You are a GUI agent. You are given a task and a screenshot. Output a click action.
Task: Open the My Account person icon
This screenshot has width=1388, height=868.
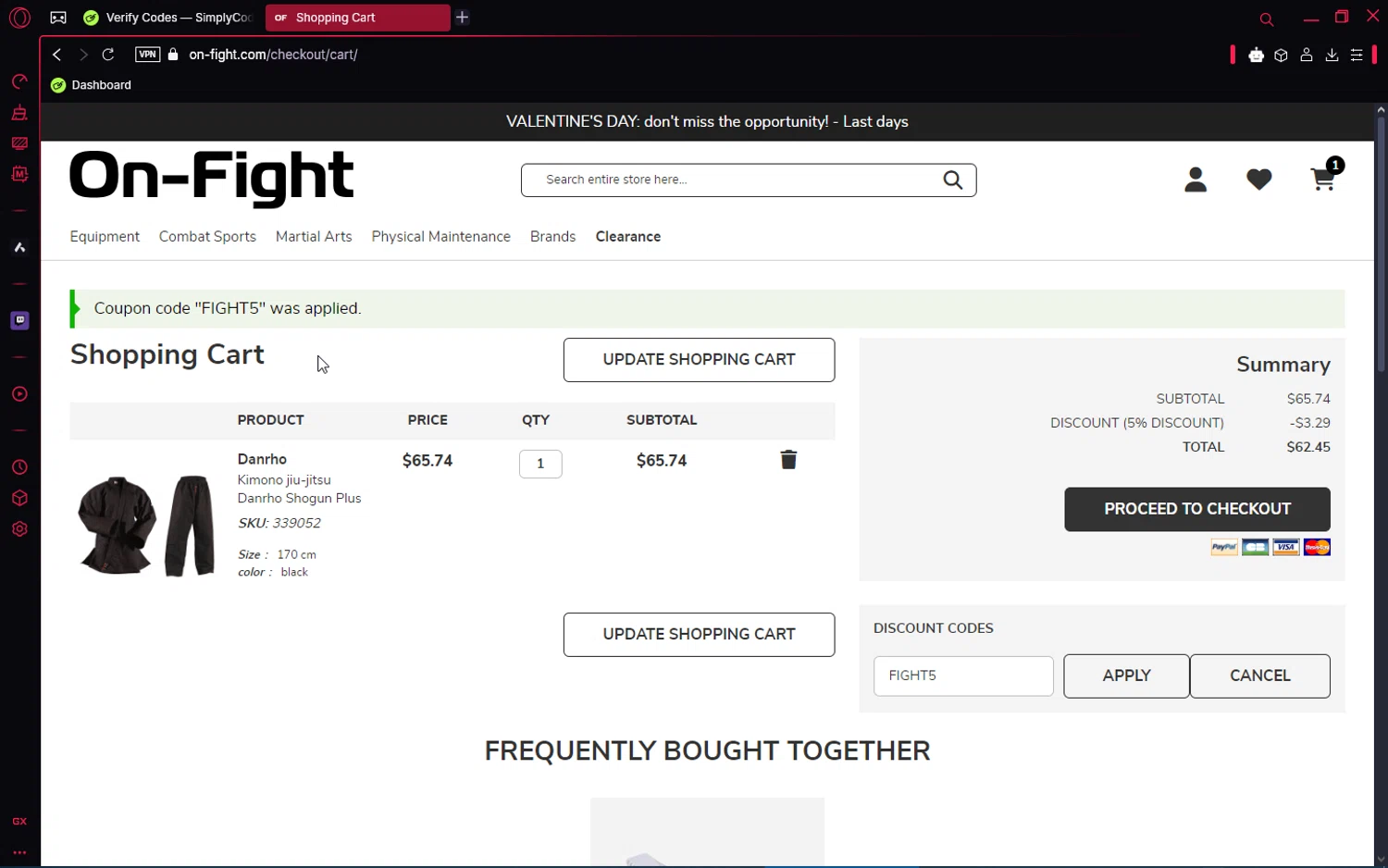point(1196,180)
